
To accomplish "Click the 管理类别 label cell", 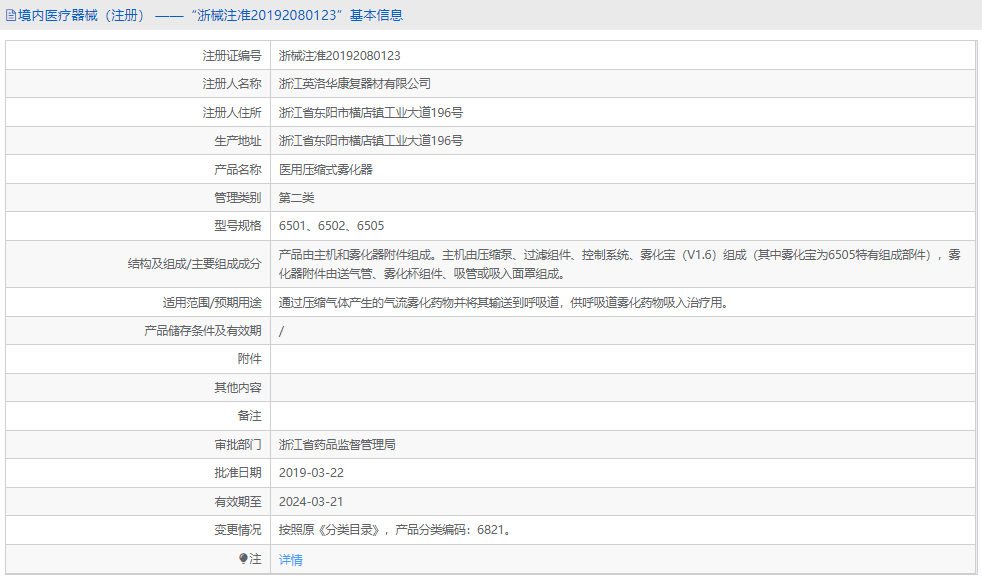I will 138,197.
